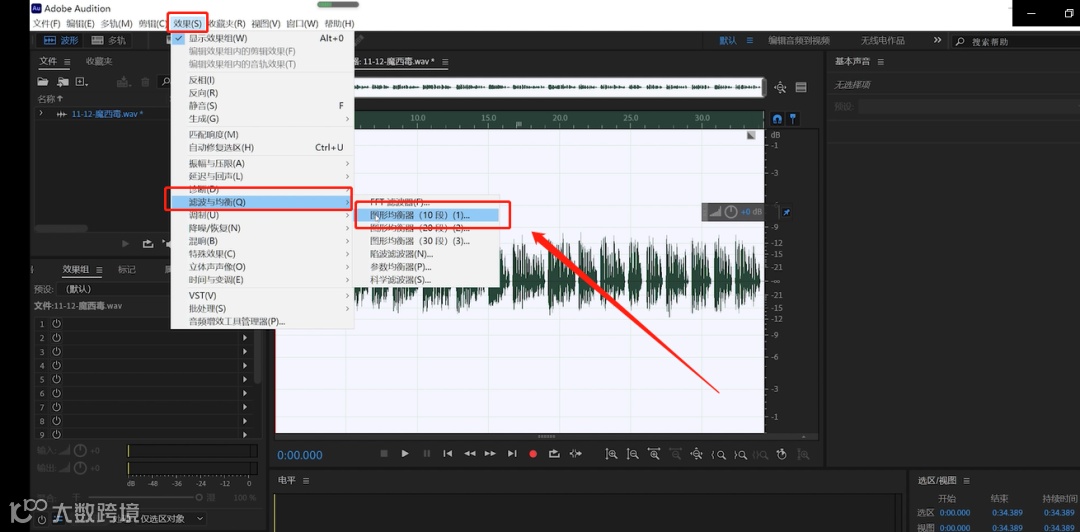Click the Import File icon

click(63, 82)
